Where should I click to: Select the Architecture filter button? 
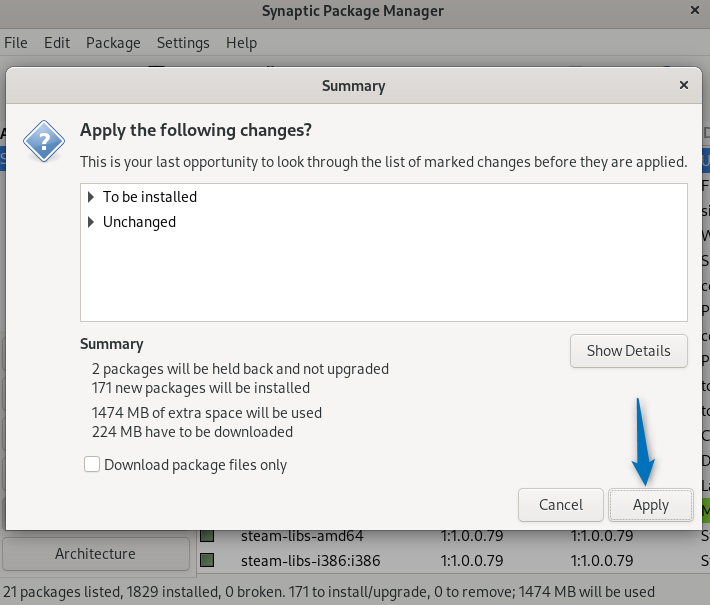click(x=95, y=553)
